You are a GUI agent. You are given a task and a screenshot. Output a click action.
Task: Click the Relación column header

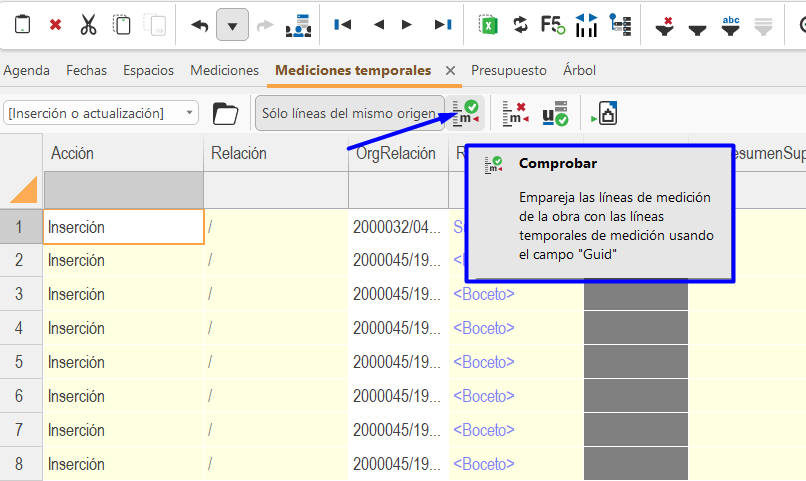tap(276, 153)
